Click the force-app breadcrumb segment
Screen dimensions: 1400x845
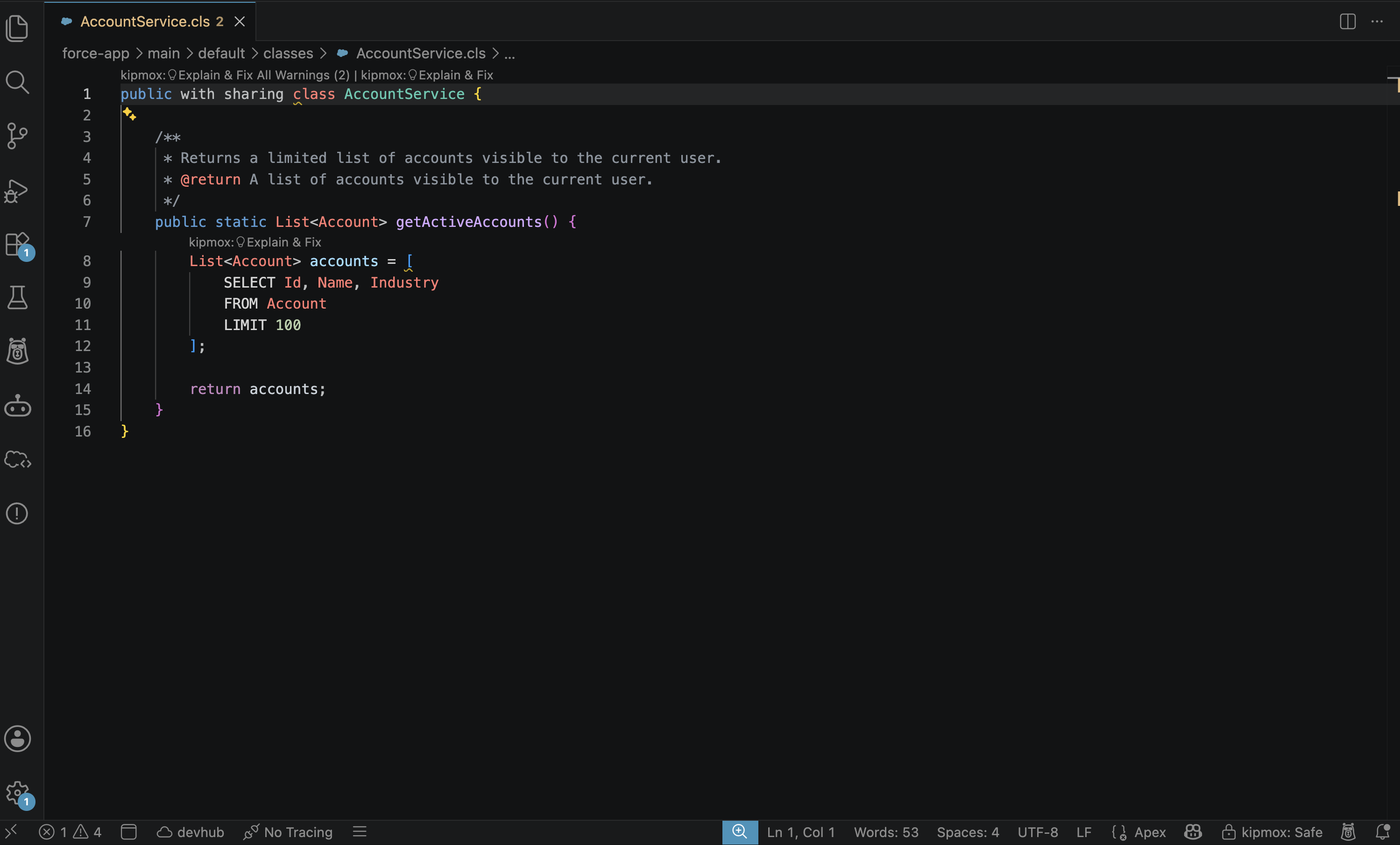pyautogui.click(x=95, y=53)
